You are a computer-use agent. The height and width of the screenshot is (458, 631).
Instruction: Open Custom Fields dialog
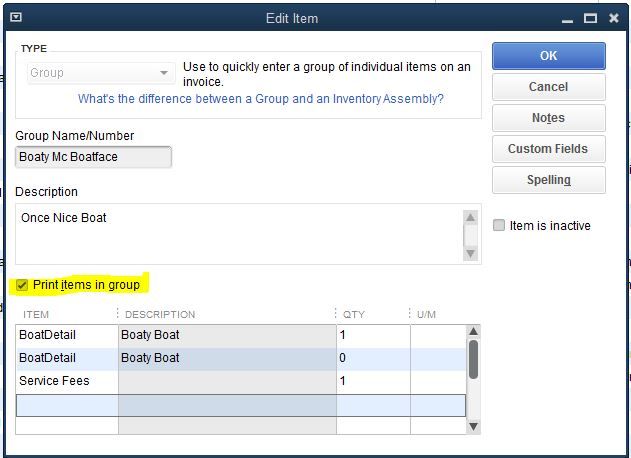coord(548,149)
